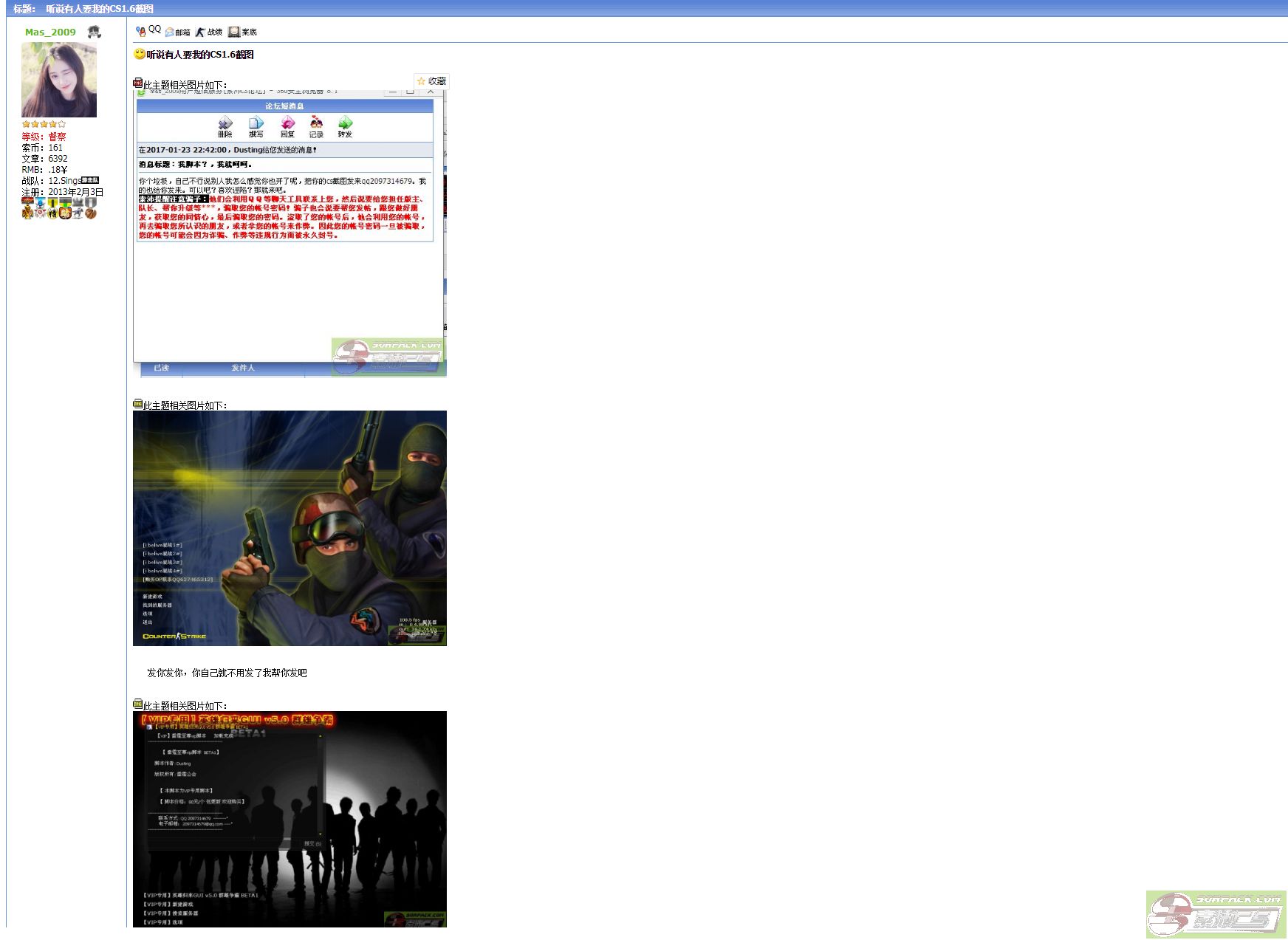1288x940 pixels.
Task: Click the 回复 reply icon in message screenshot
Action: [287, 126]
